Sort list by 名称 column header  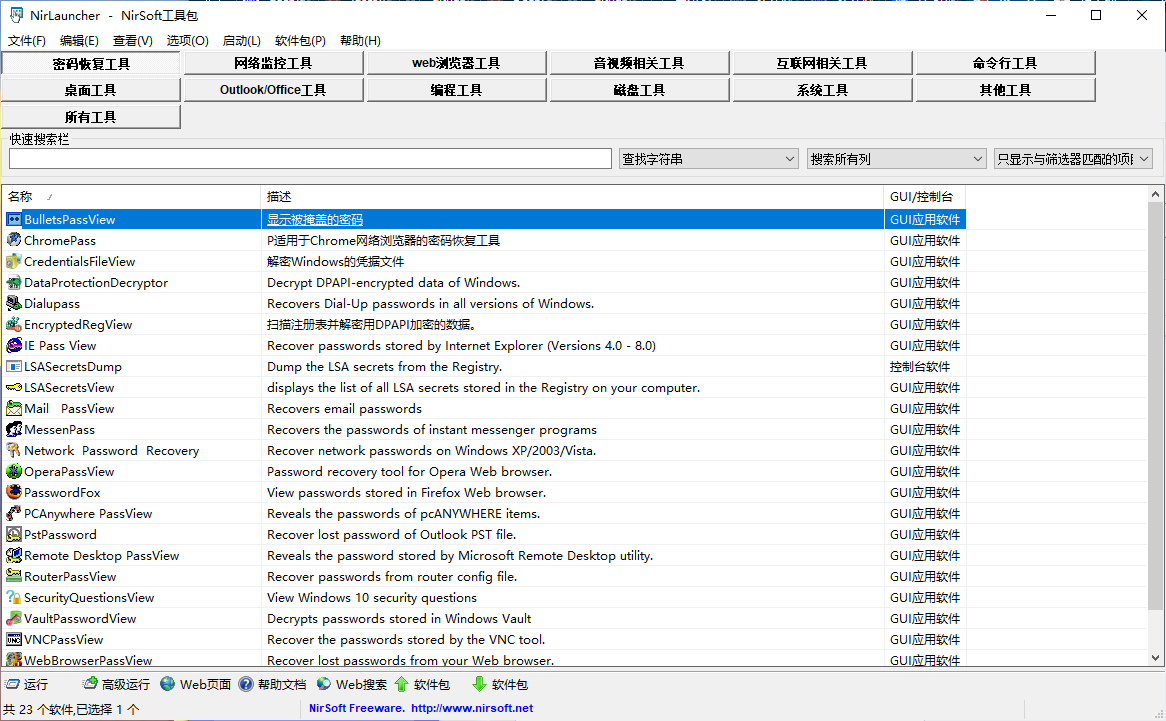pyautogui.click(x=130, y=197)
